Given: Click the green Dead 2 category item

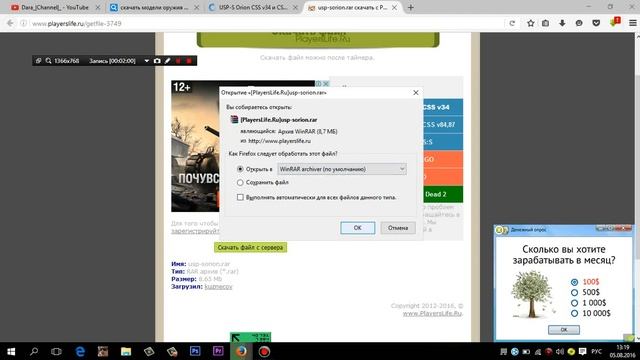Looking at the screenshot, I should click(442, 194).
